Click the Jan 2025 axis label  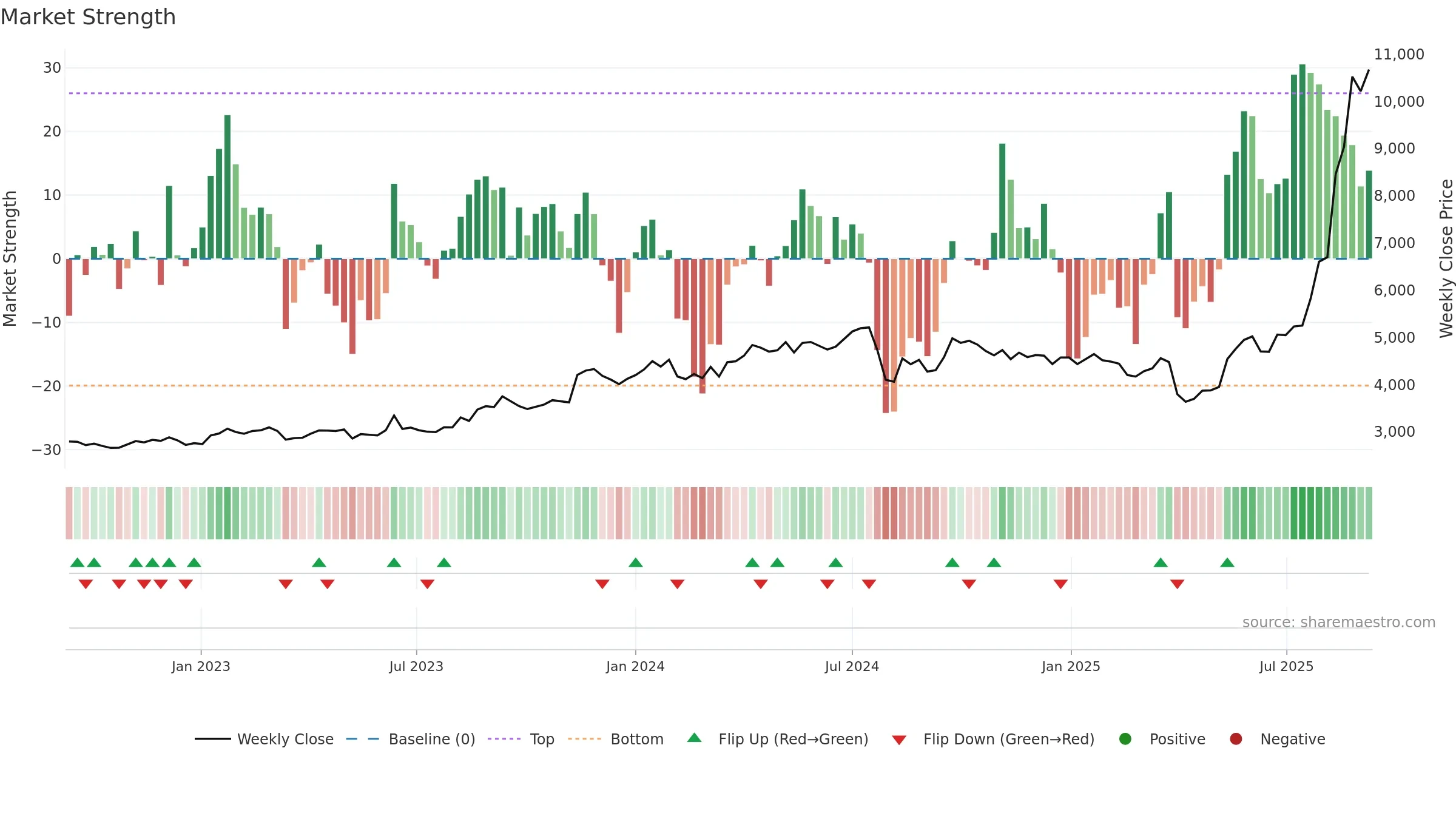click(1071, 667)
